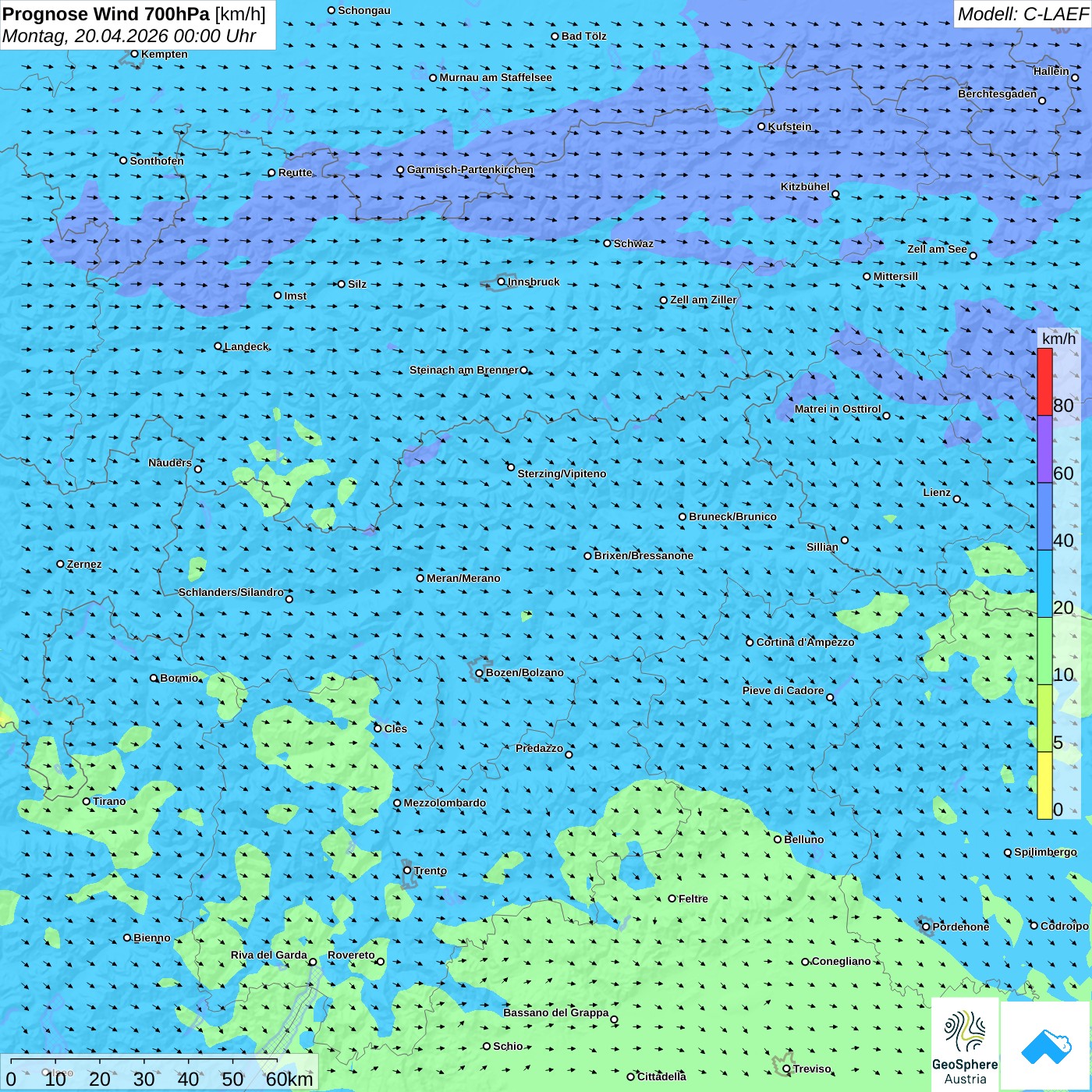
Task: Select the red swatch in the wind legend
Action: point(1044,381)
